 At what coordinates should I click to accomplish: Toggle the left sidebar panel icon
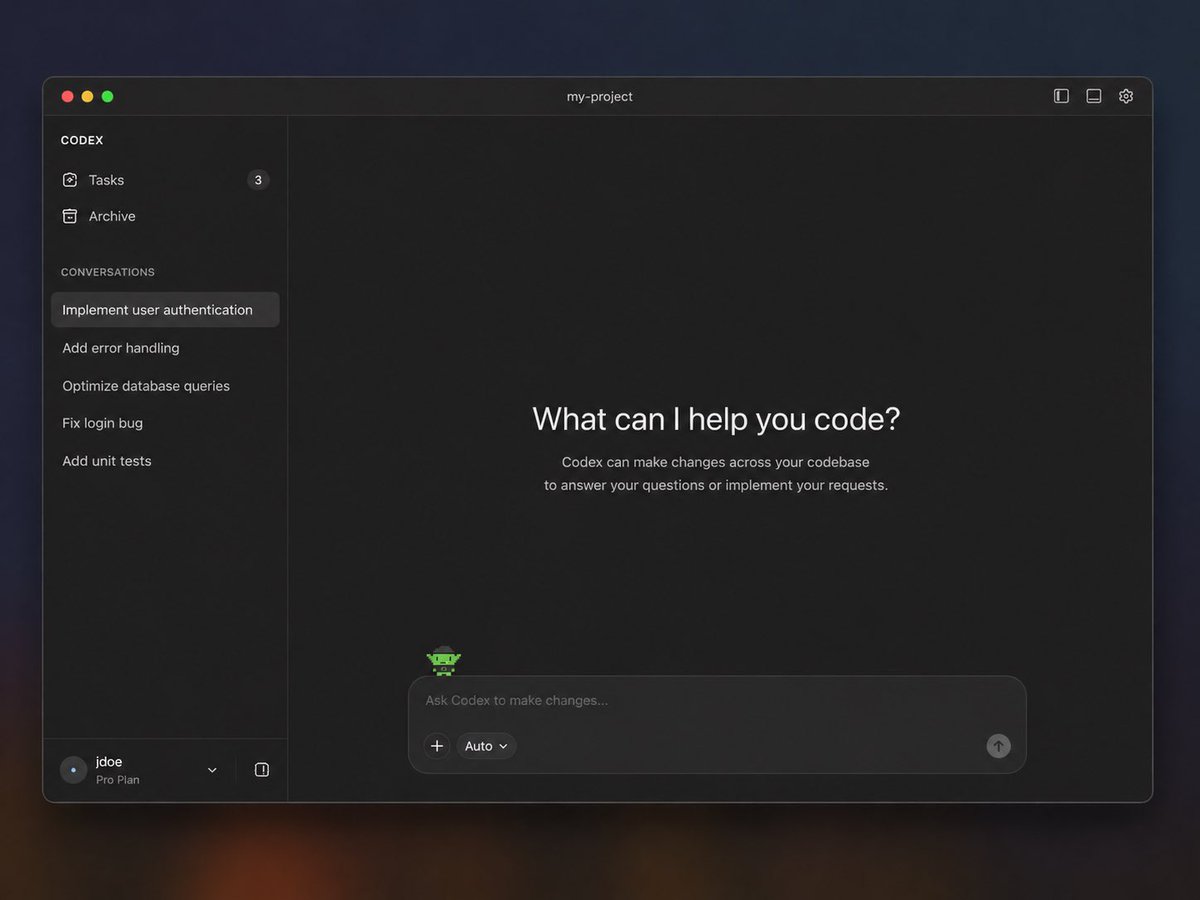1062,96
